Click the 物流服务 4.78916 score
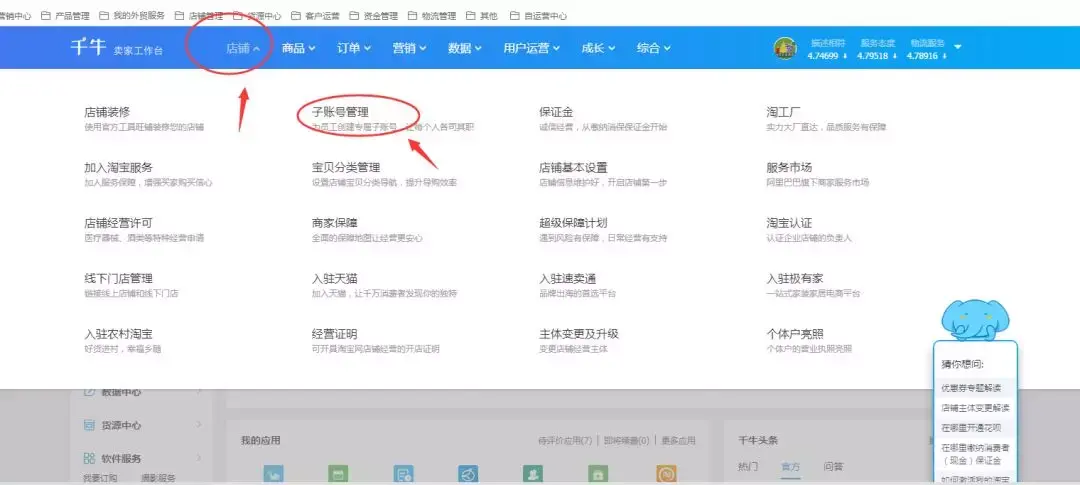Viewport: 1080px width, 485px height. tap(927, 50)
